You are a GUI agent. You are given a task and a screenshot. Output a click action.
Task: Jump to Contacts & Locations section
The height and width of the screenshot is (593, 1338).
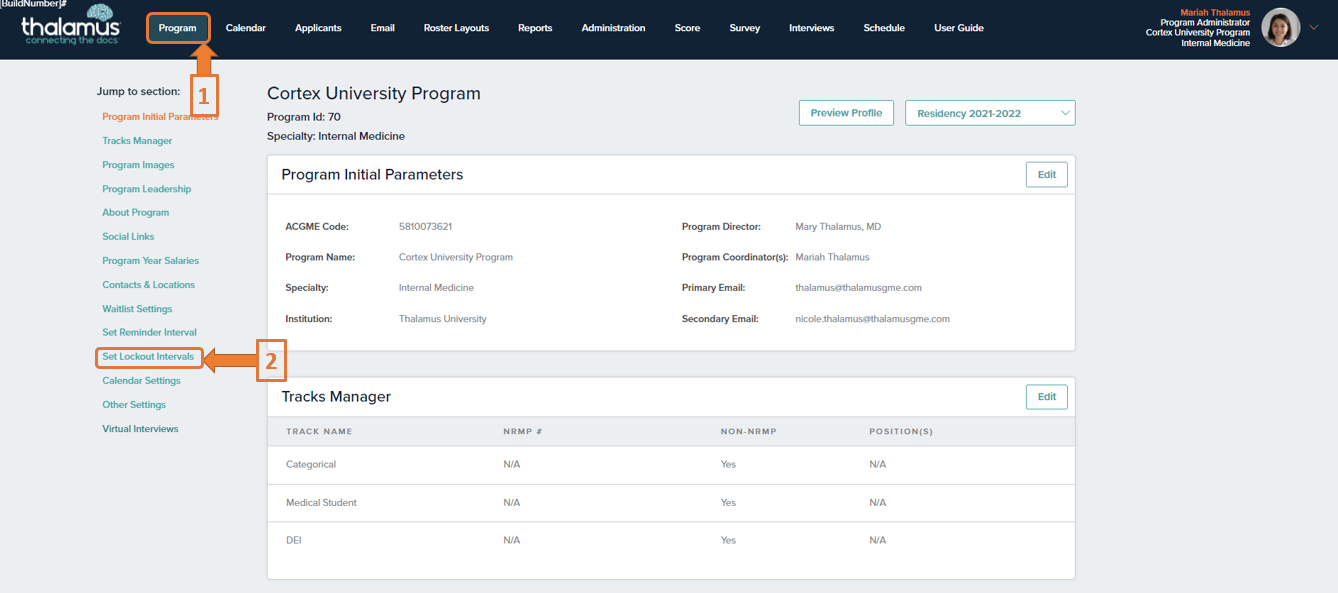click(148, 285)
